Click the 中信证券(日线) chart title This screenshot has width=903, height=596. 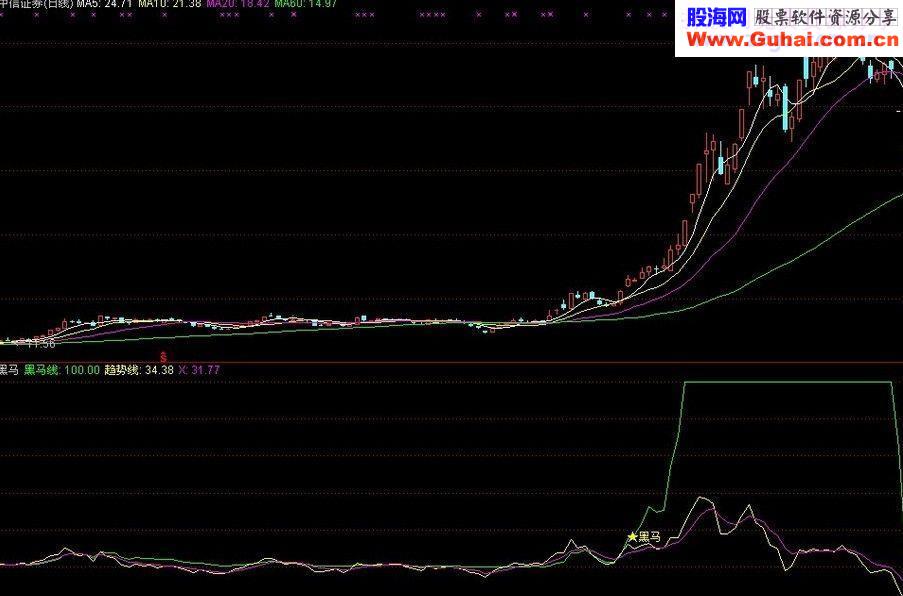coord(37,3)
